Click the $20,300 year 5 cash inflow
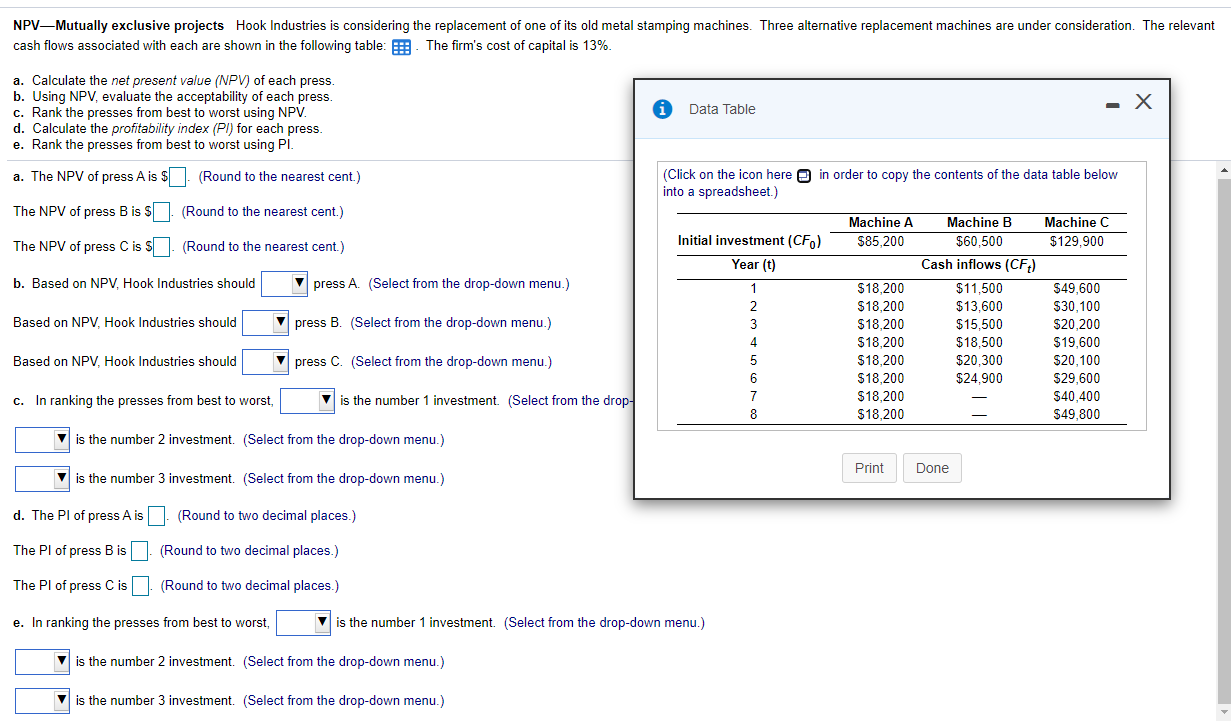The width and height of the screenshot is (1231, 721). click(x=979, y=360)
